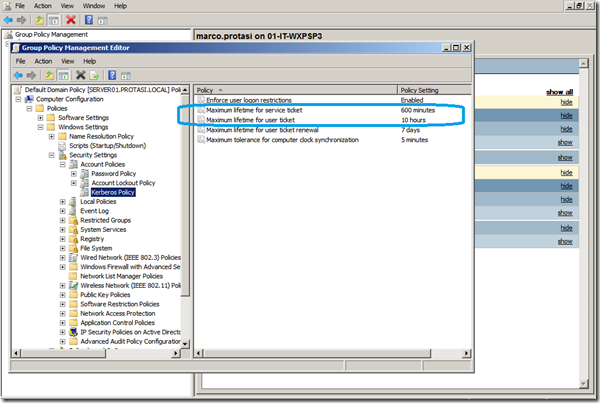Click the black Delete X in Editor toolbar
The width and height of the screenshot is (600, 403).
point(80,75)
